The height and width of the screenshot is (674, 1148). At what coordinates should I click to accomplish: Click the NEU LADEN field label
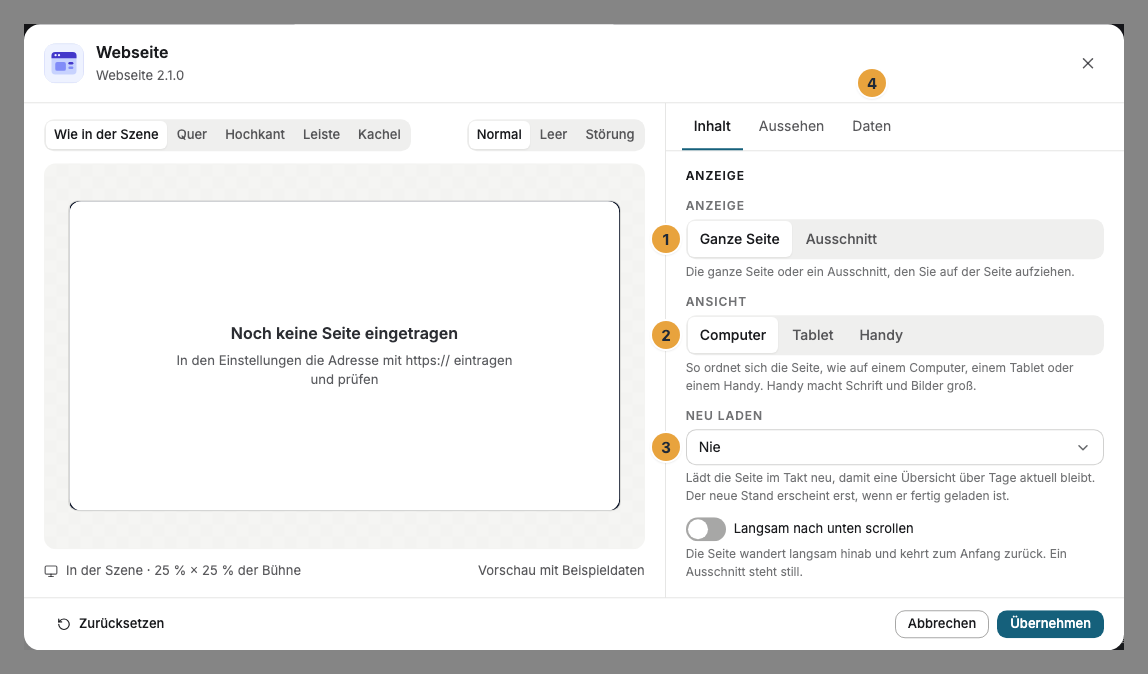[724, 416]
